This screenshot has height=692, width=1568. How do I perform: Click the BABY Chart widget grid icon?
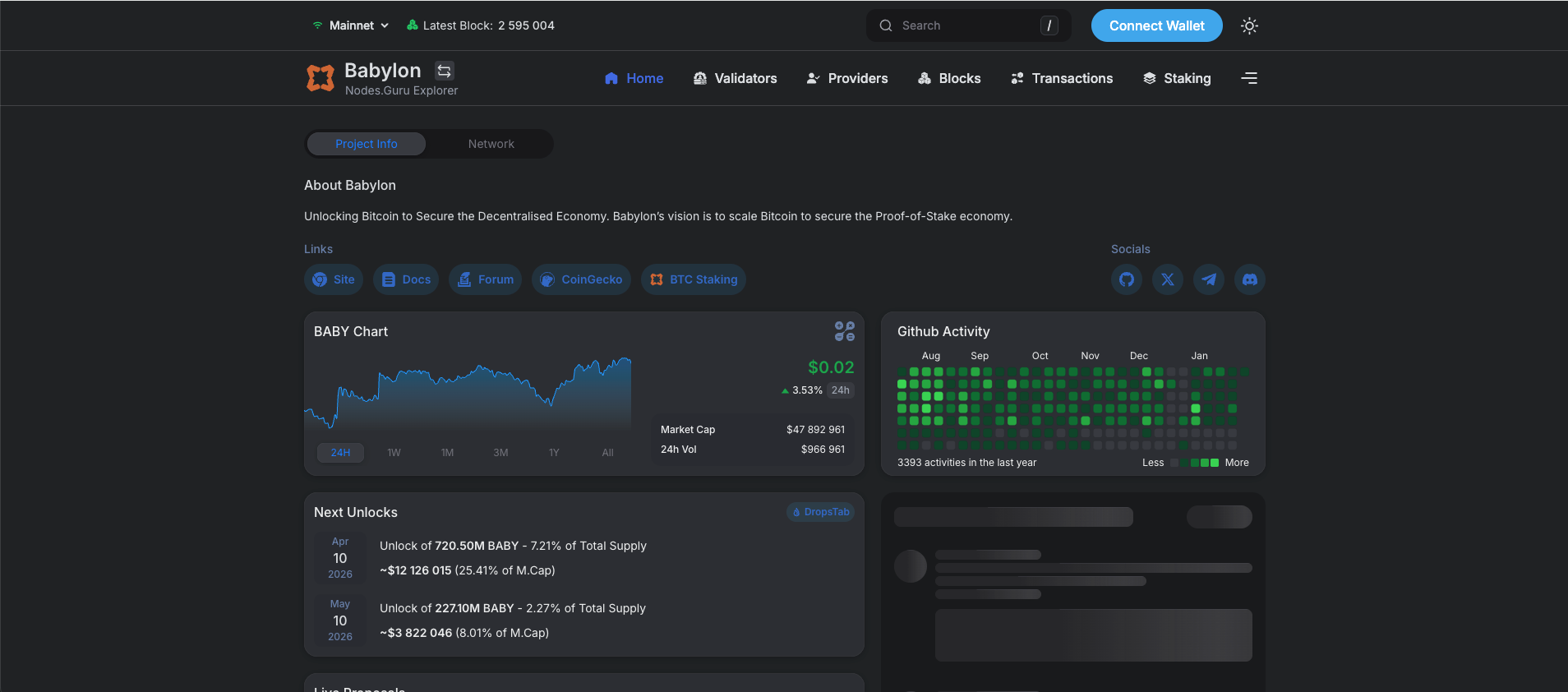click(x=845, y=331)
